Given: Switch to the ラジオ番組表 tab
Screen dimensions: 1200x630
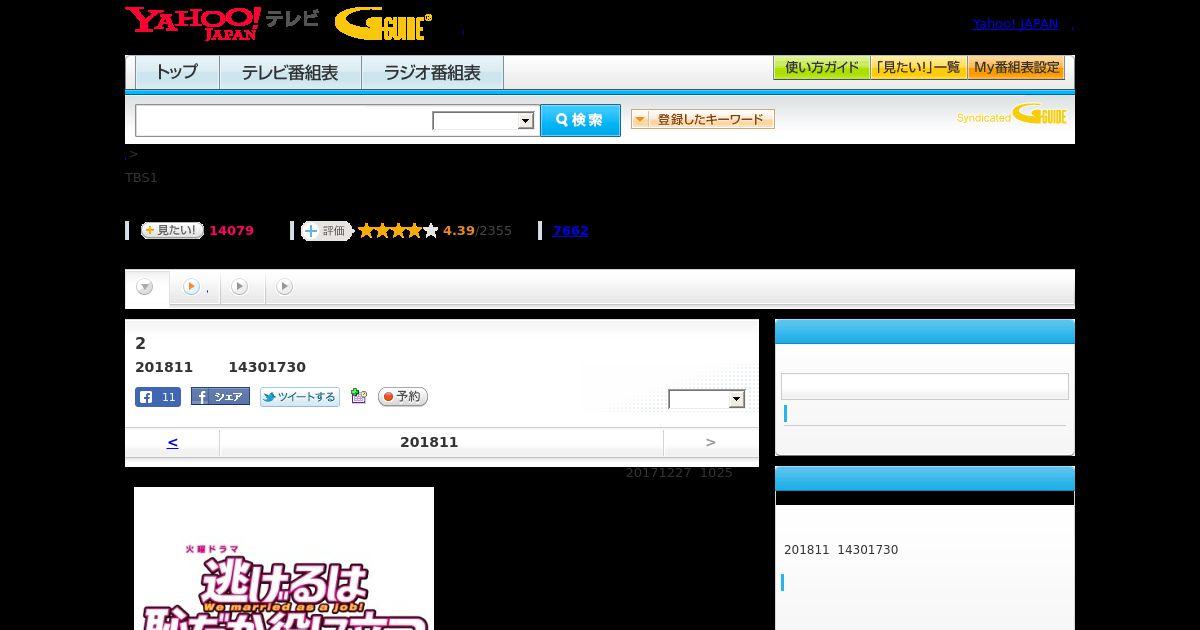Looking at the screenshot, I should [432, 72].
